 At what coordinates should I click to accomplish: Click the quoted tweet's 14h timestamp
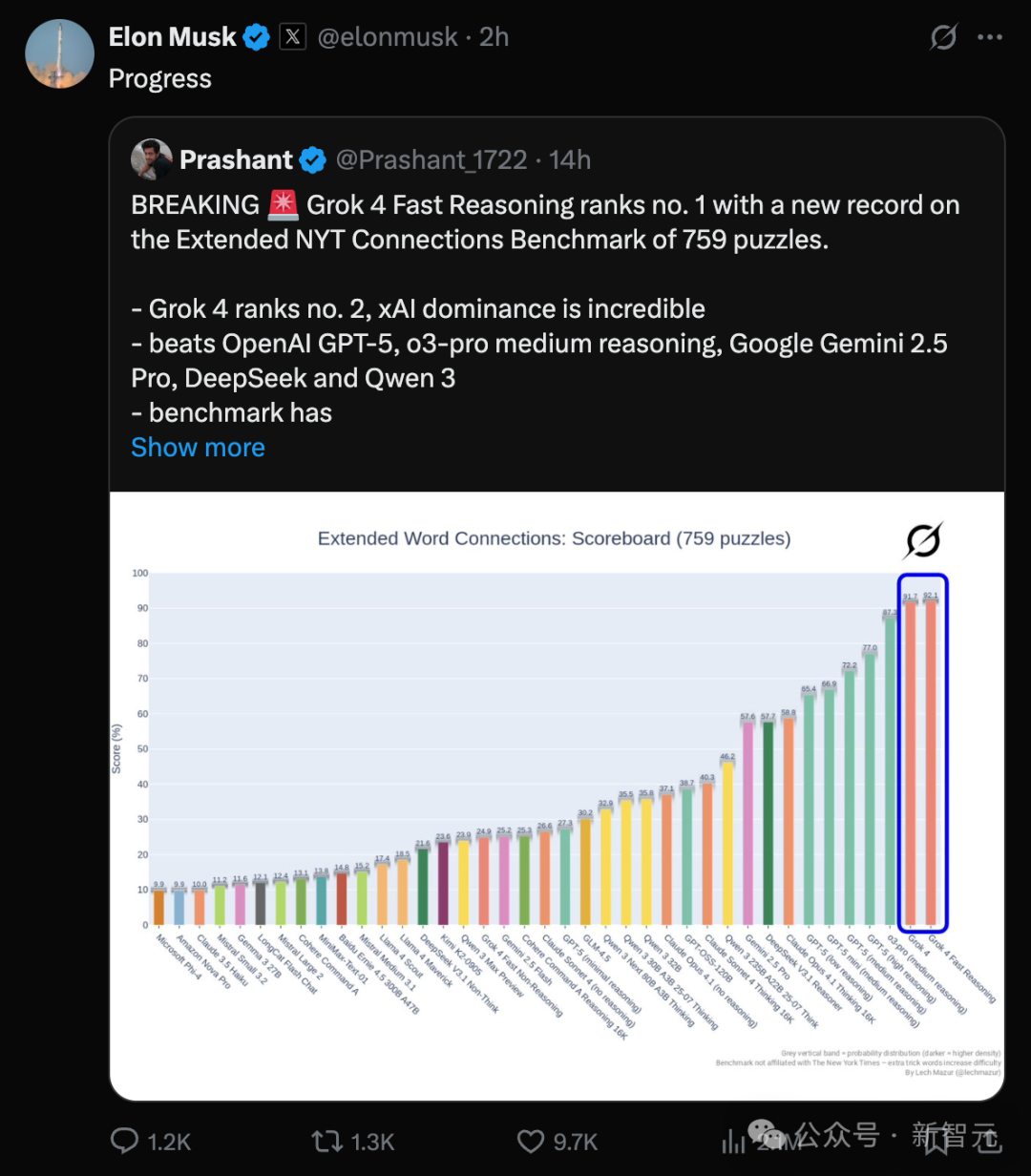coord(570,159)
